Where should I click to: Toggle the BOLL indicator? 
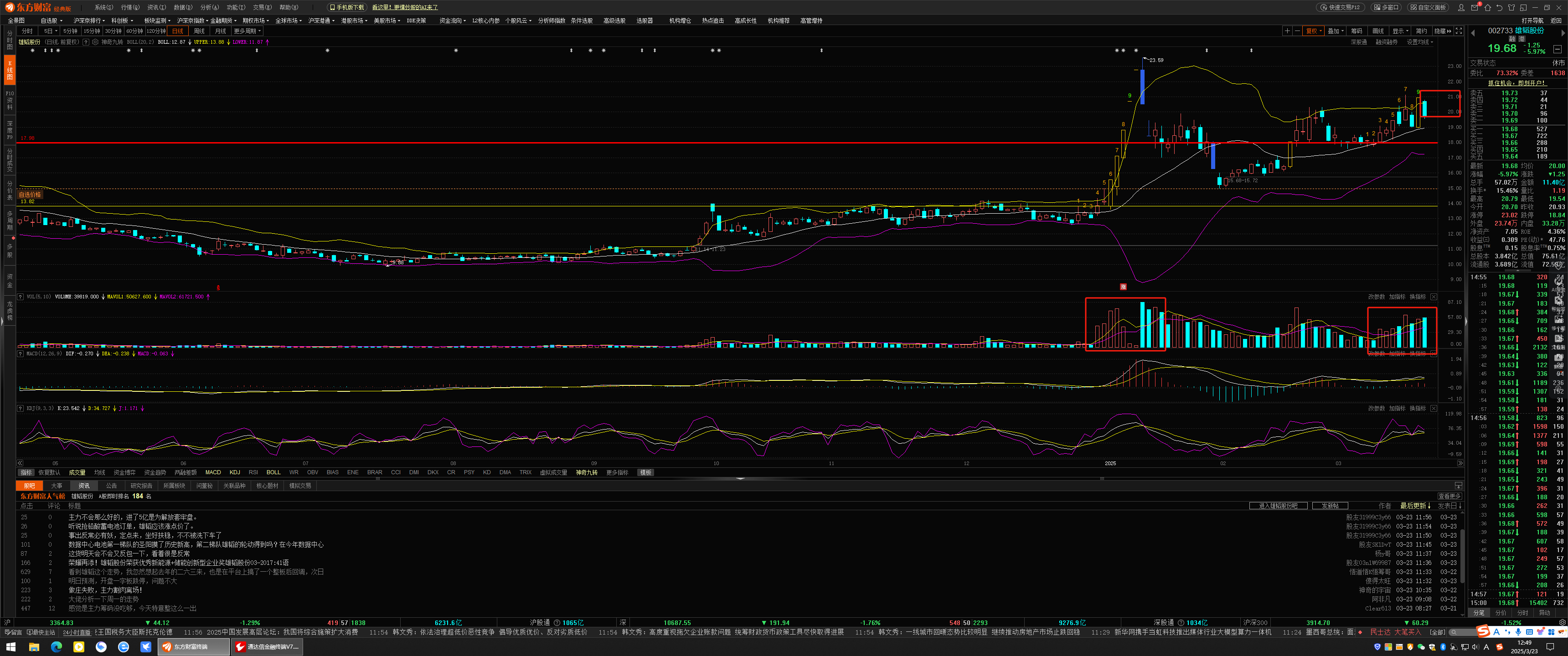pyautogui.click(x=273, y=472)
